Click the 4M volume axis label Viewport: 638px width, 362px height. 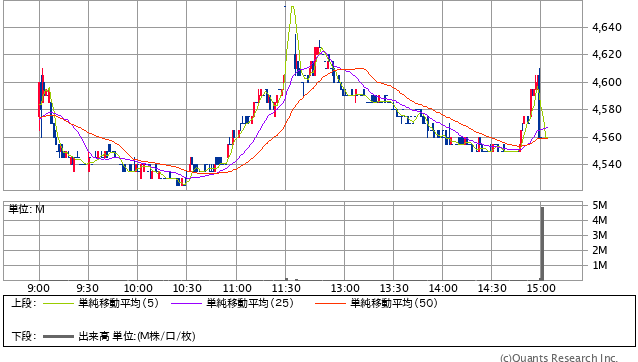600,220
